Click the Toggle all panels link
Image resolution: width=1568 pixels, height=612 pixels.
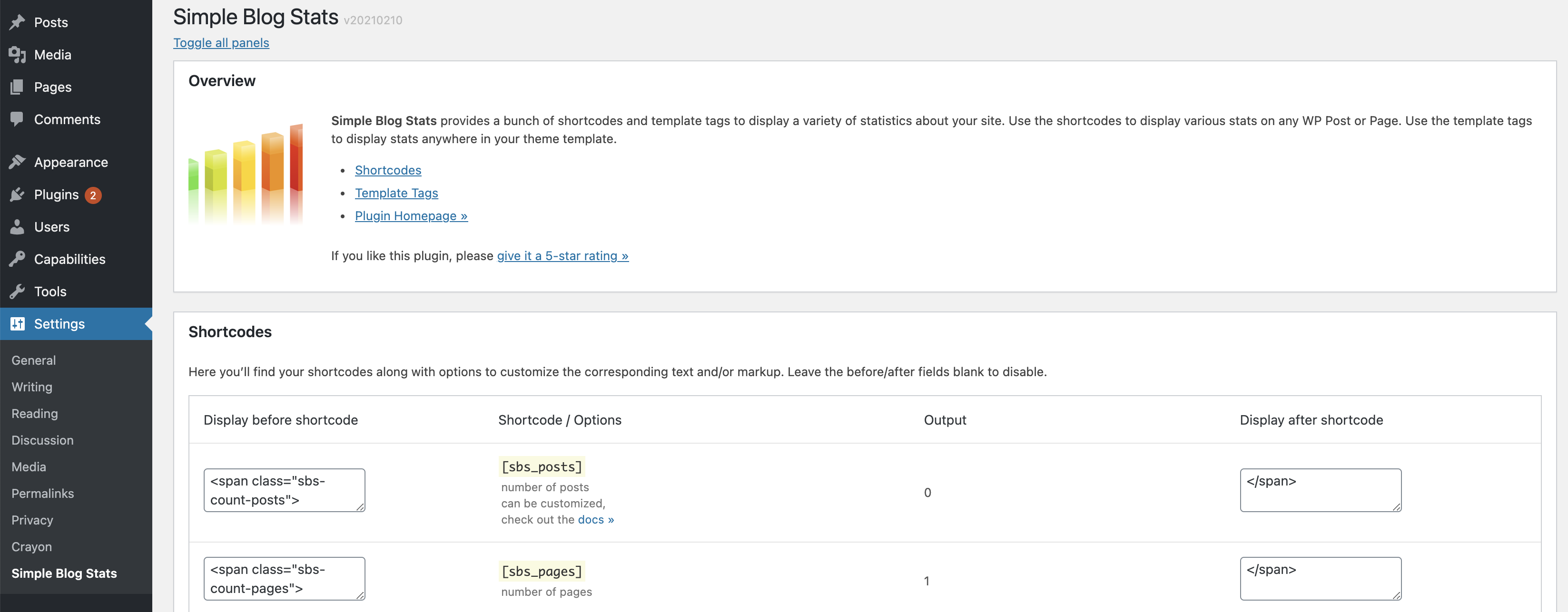[x=221, y=43]
